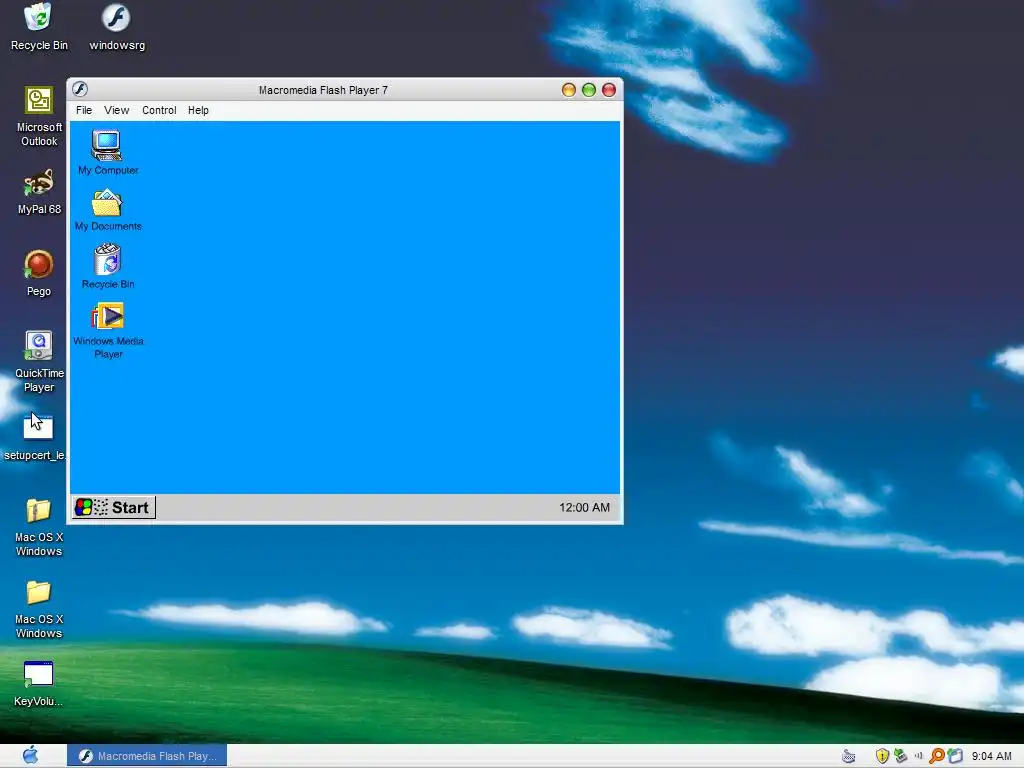This screenshot has width=1024, height=768.
Task: Open the Control menu
Action: [x=159, y=110]
